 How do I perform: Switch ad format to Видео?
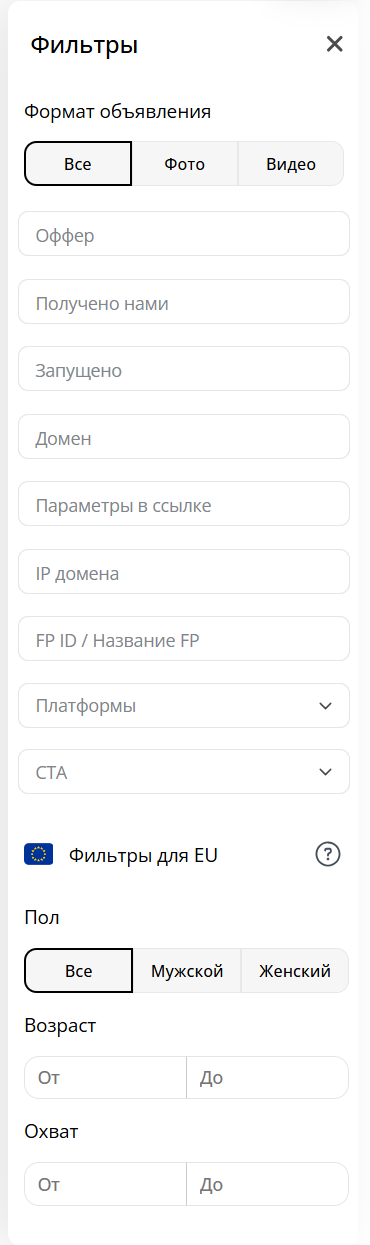coord(291,164)
